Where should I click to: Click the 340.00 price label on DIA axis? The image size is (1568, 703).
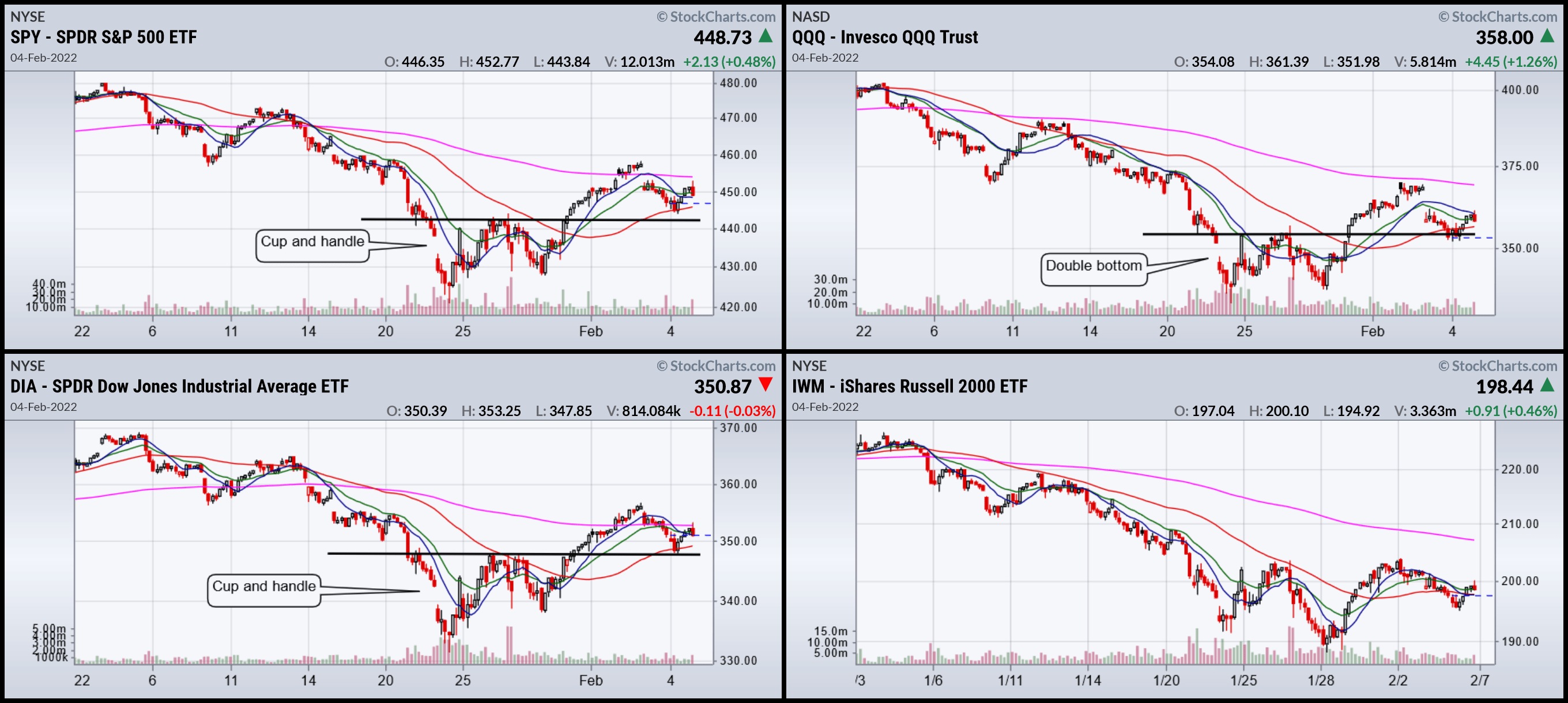coord(738,602)
